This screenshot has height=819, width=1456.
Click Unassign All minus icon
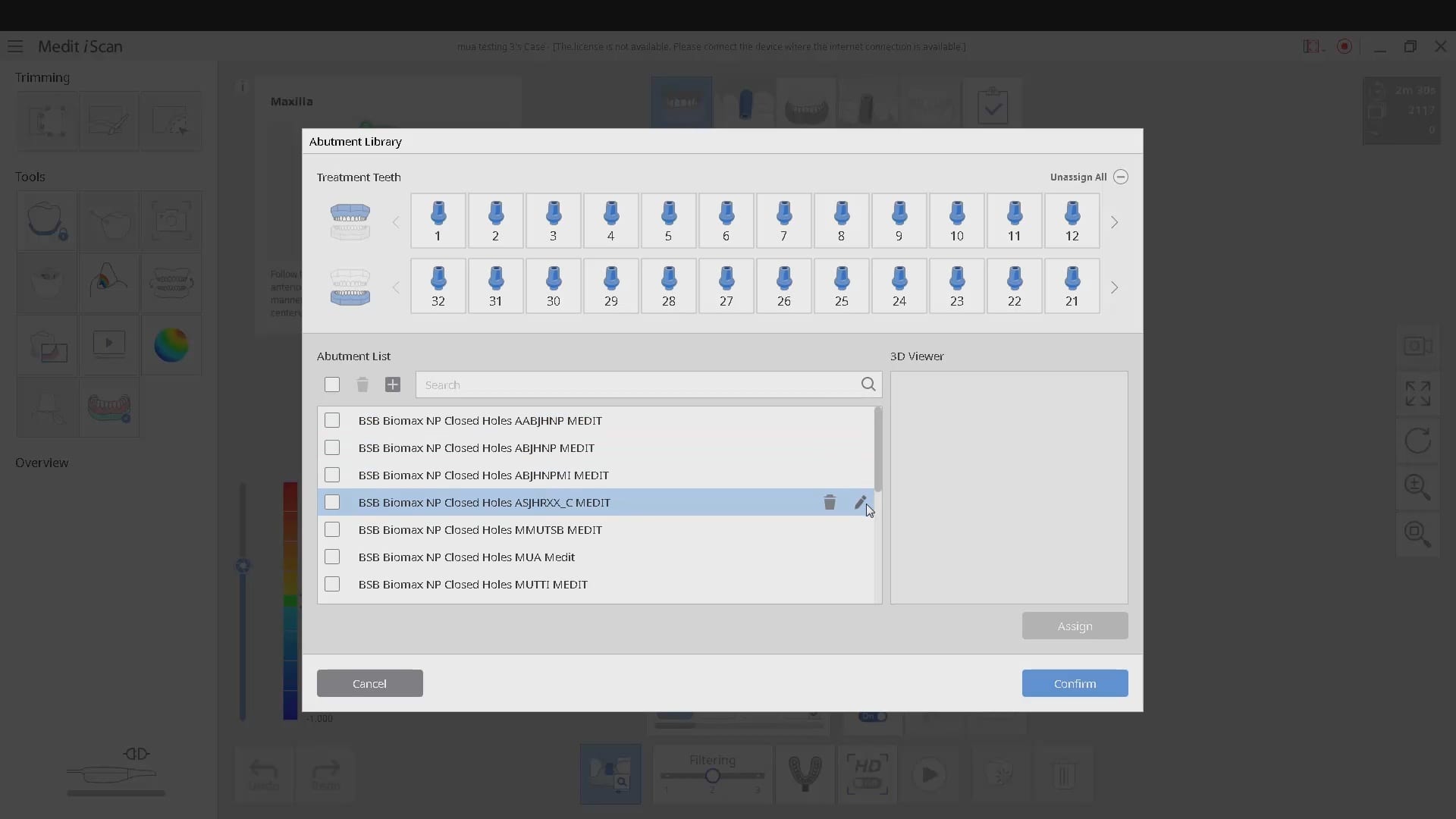[x=1120, y=177]
